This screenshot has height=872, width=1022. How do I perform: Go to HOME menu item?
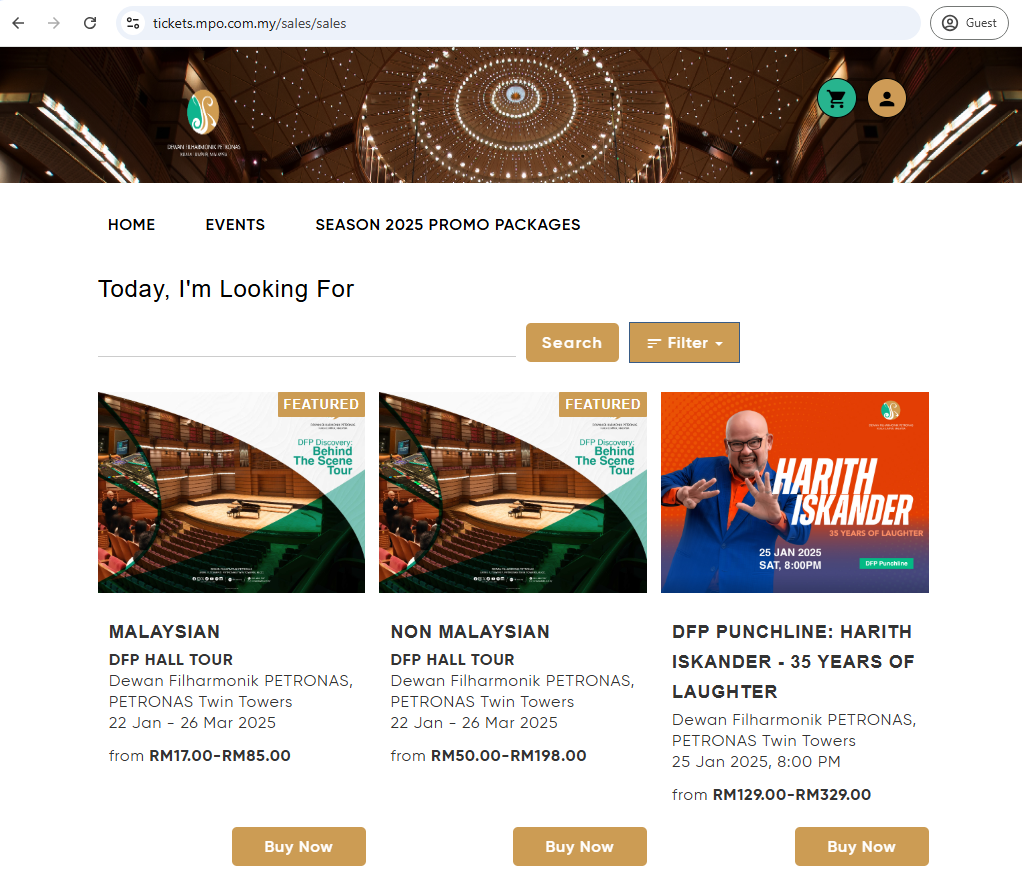point(132,225)
